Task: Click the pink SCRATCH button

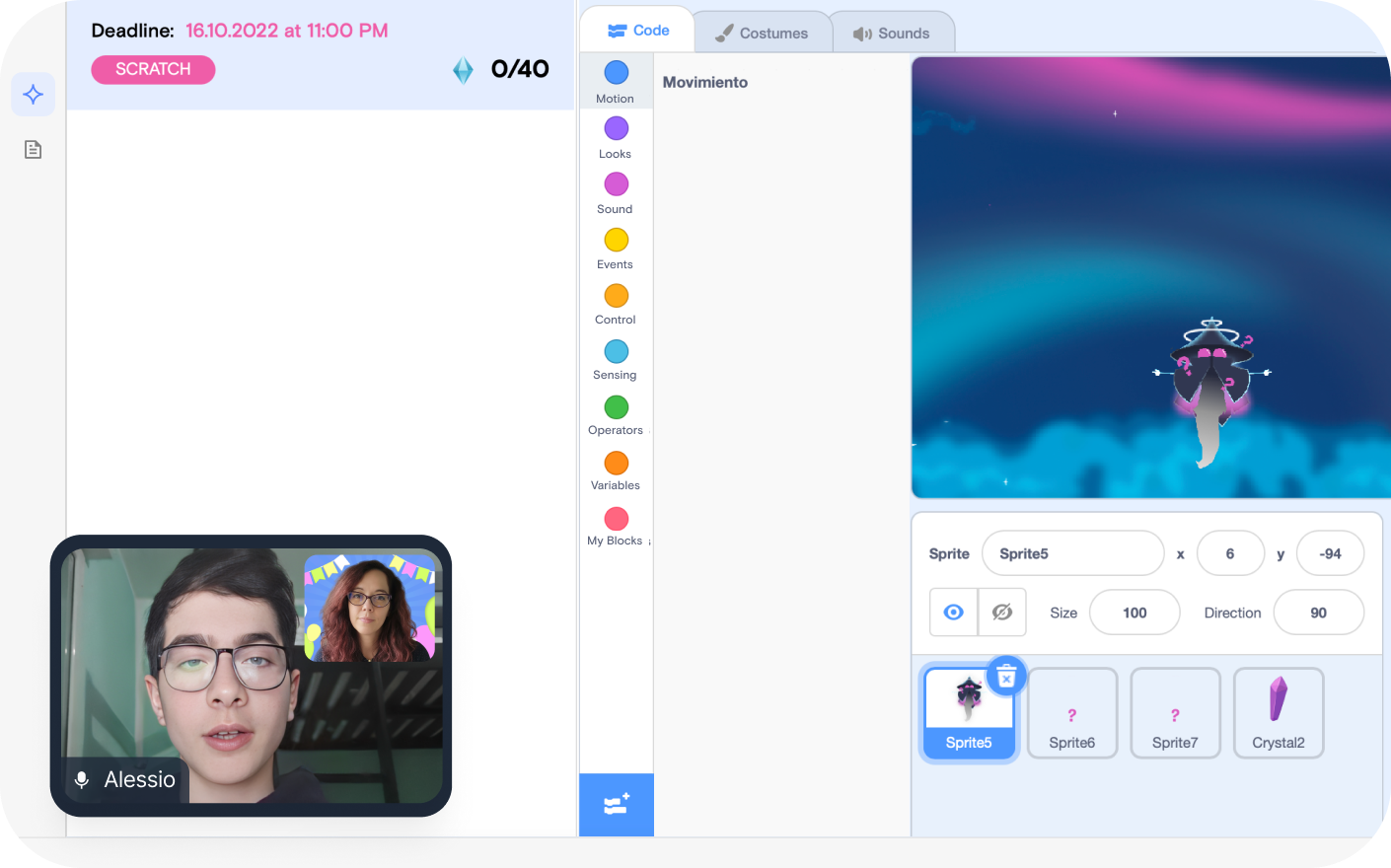Action: tap(153, 69)
